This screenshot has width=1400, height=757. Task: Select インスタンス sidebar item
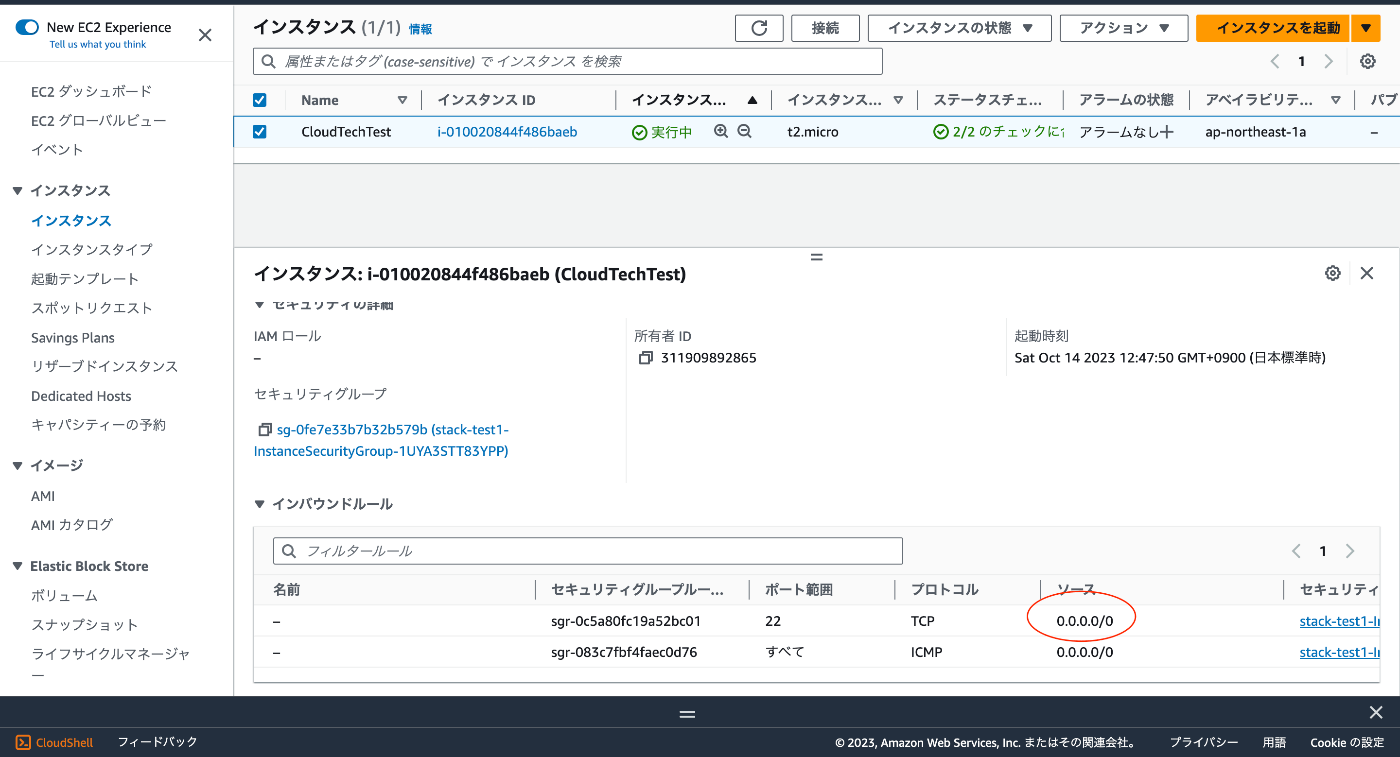[x=71, y=220]
